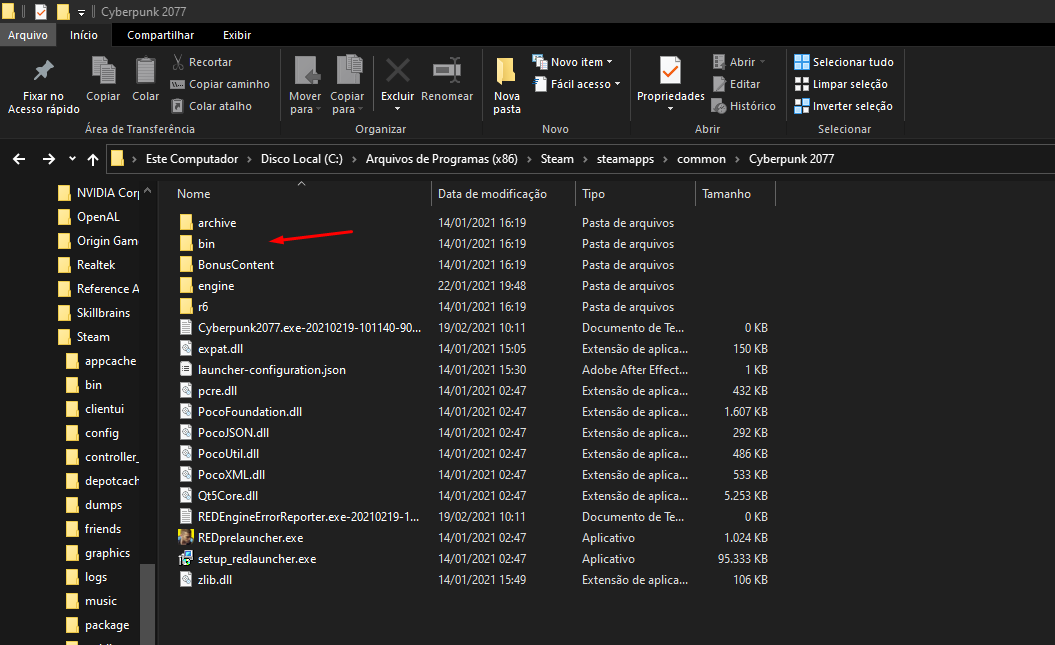Screen dimensions: 1055x645
Task: Switch to the Compartilhar tab
Action: [160, 35]
